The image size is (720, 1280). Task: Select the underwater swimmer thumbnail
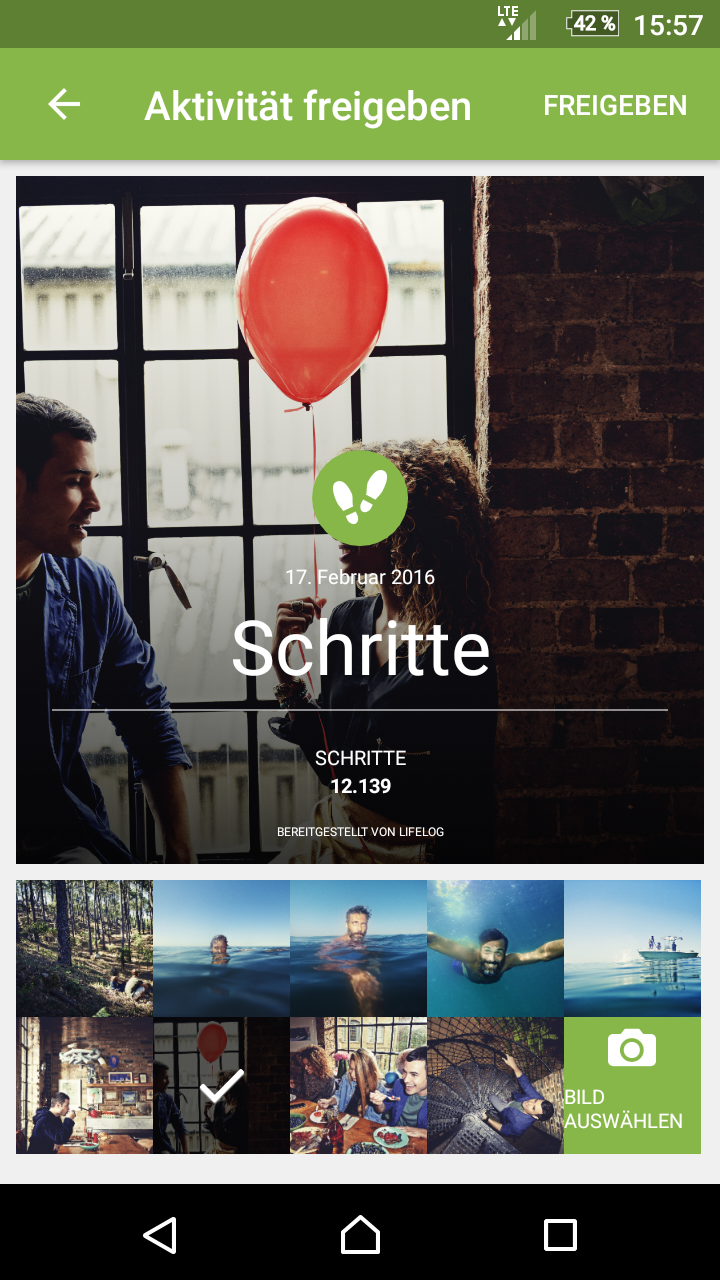coord(495,948)
